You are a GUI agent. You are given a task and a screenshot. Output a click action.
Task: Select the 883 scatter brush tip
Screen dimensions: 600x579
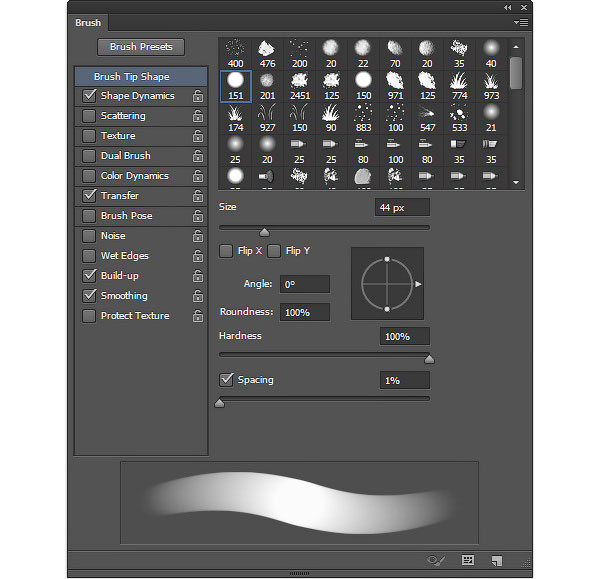pyautogui.click(x=363, y=119)
